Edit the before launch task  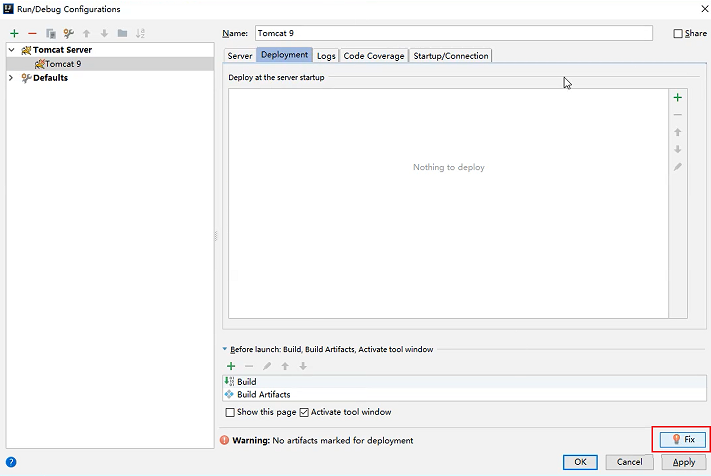coord(267,366)
